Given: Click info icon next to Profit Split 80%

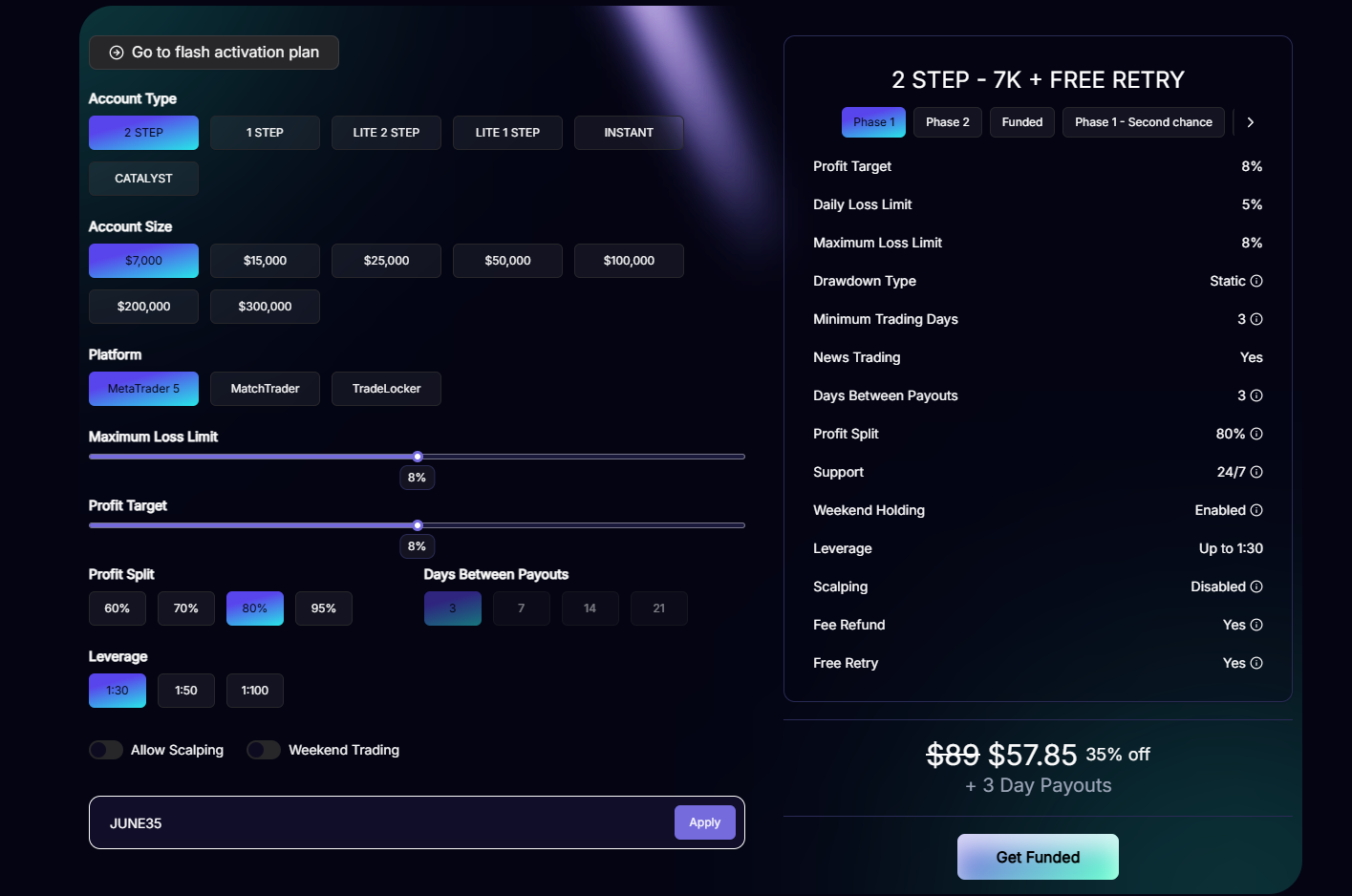Looking at the screenshot, I should [x=1256, y=434].
